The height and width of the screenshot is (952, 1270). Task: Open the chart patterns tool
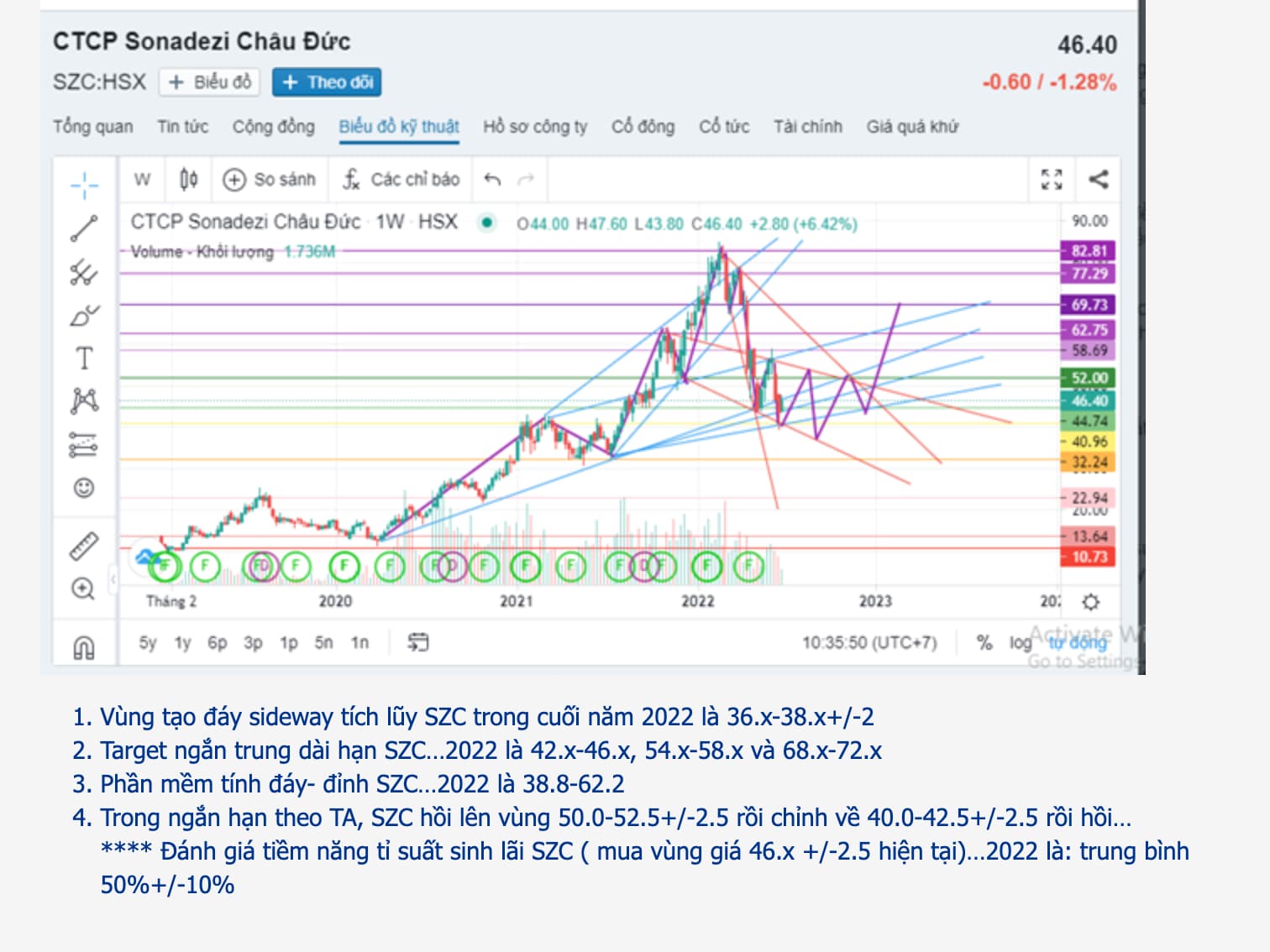[84, 401]
